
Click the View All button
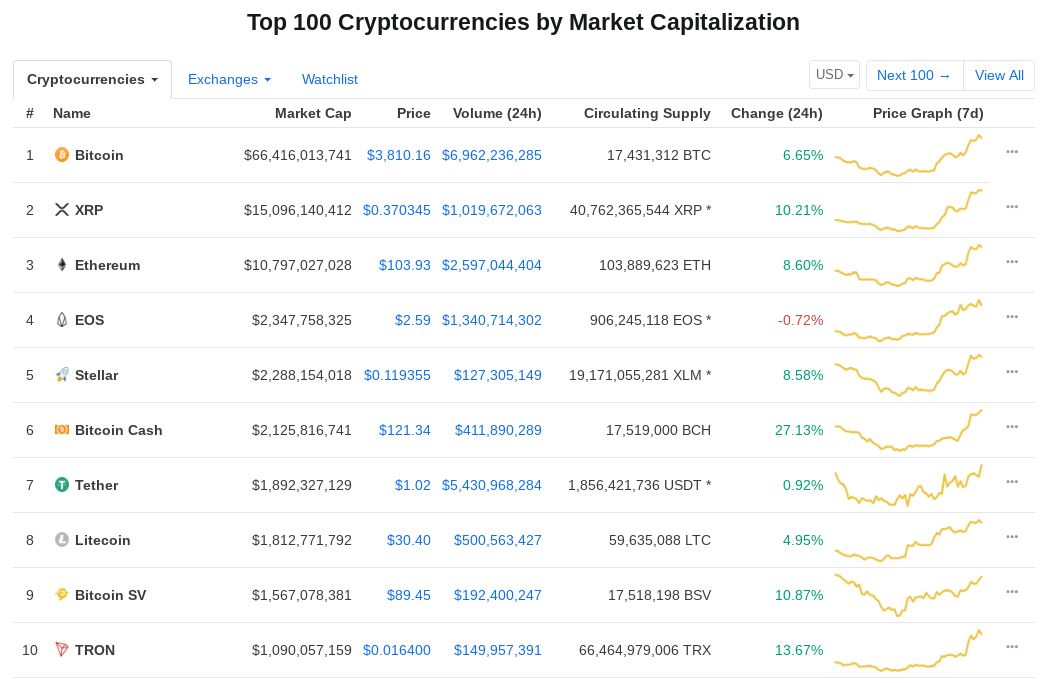pos(999,75)
